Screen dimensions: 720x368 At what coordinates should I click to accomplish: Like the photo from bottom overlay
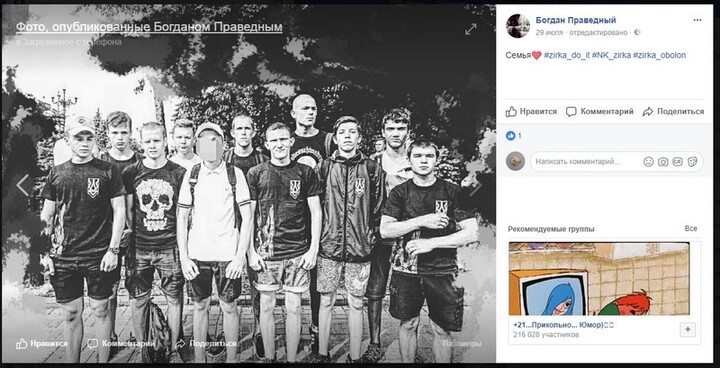click(x=41, y=343)
